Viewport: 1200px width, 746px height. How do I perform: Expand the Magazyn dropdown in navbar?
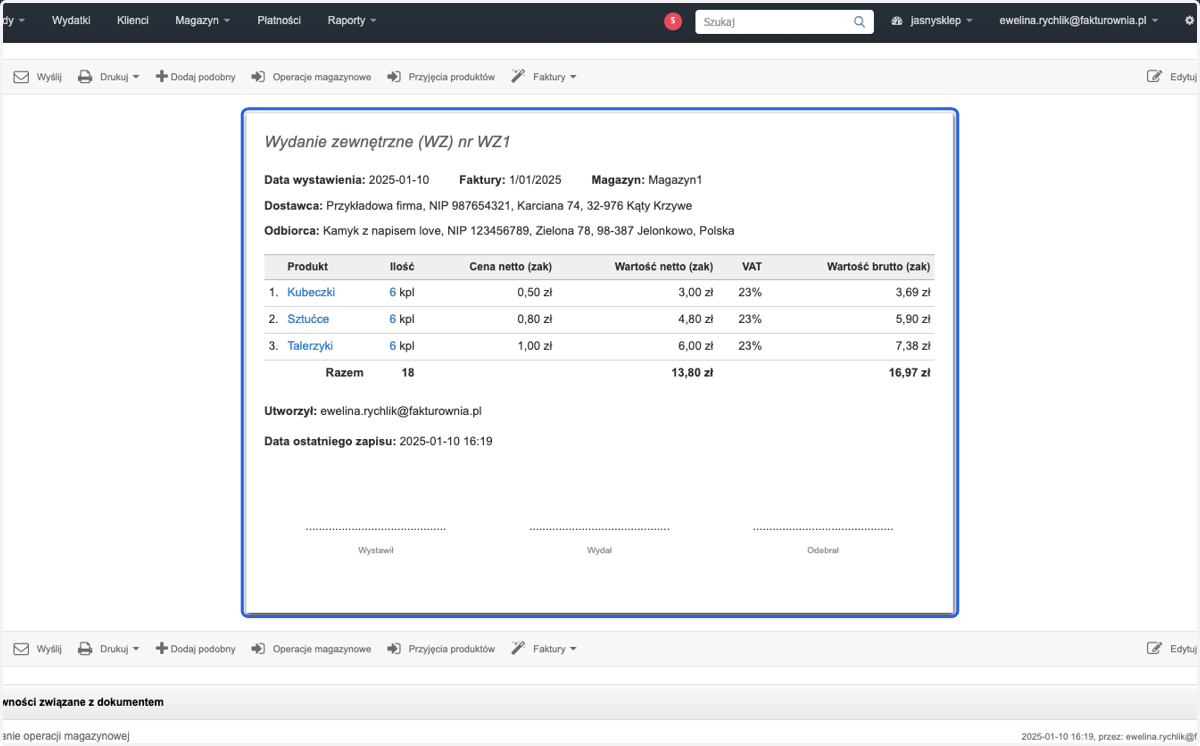tap(202, 20)
